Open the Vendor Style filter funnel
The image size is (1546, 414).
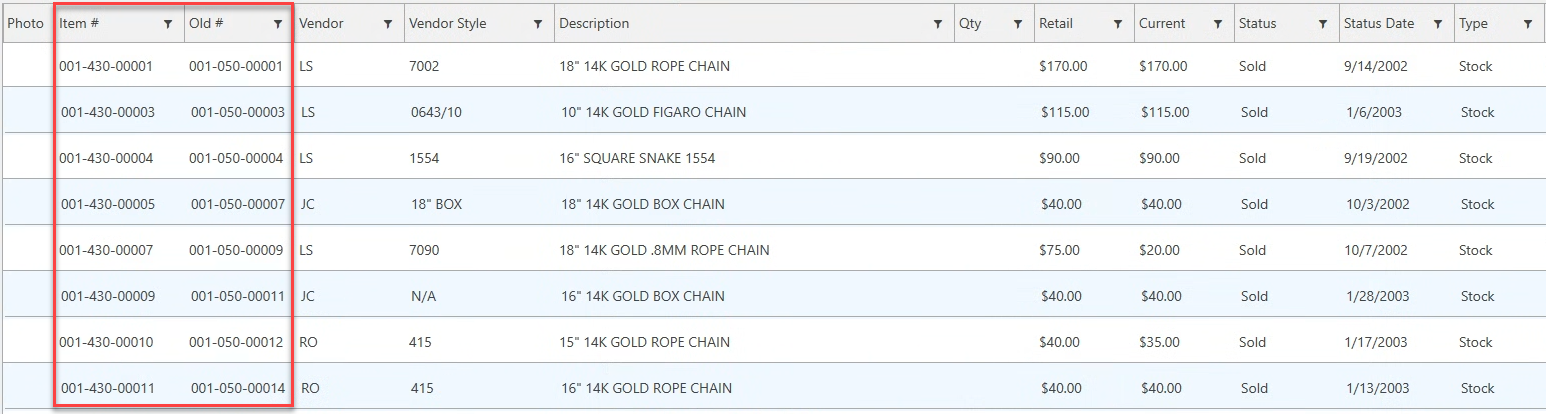coord(538,24)
